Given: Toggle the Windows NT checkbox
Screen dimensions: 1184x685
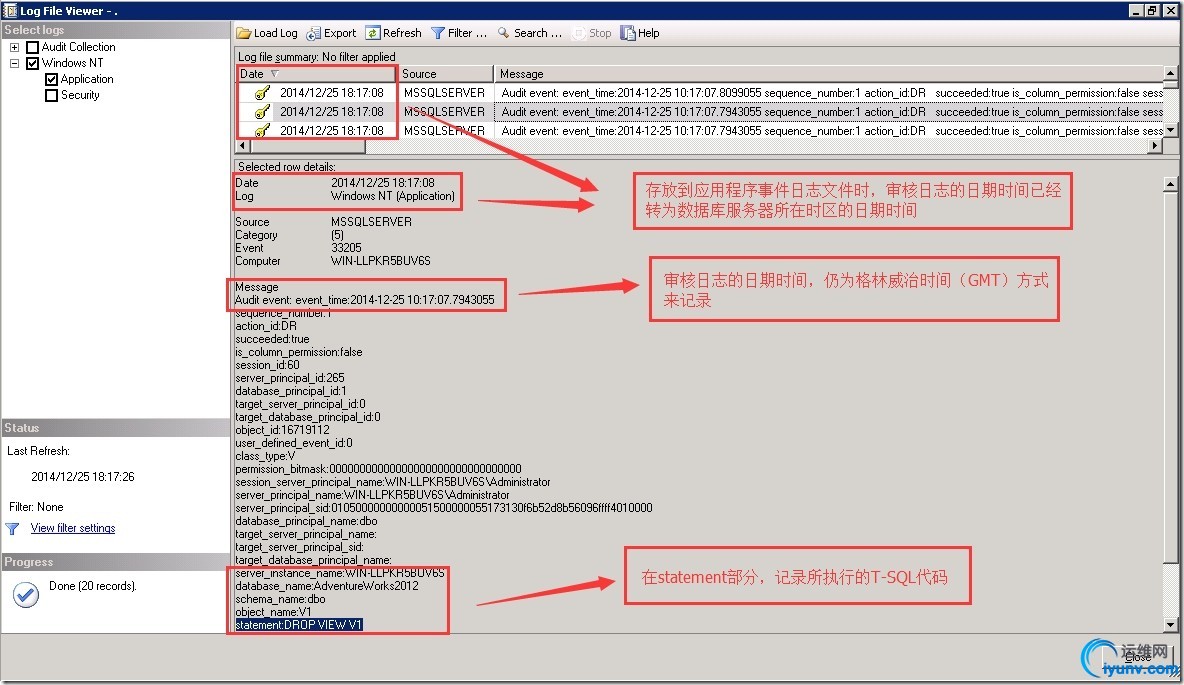Looking at the screenshot, I should (x=32, y=63).
